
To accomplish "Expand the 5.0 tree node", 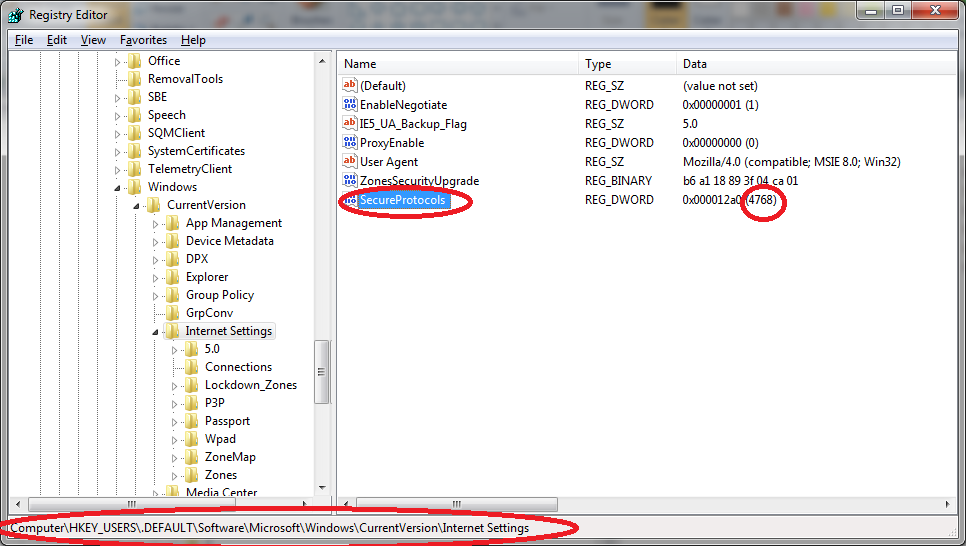I will coord(174,350).
